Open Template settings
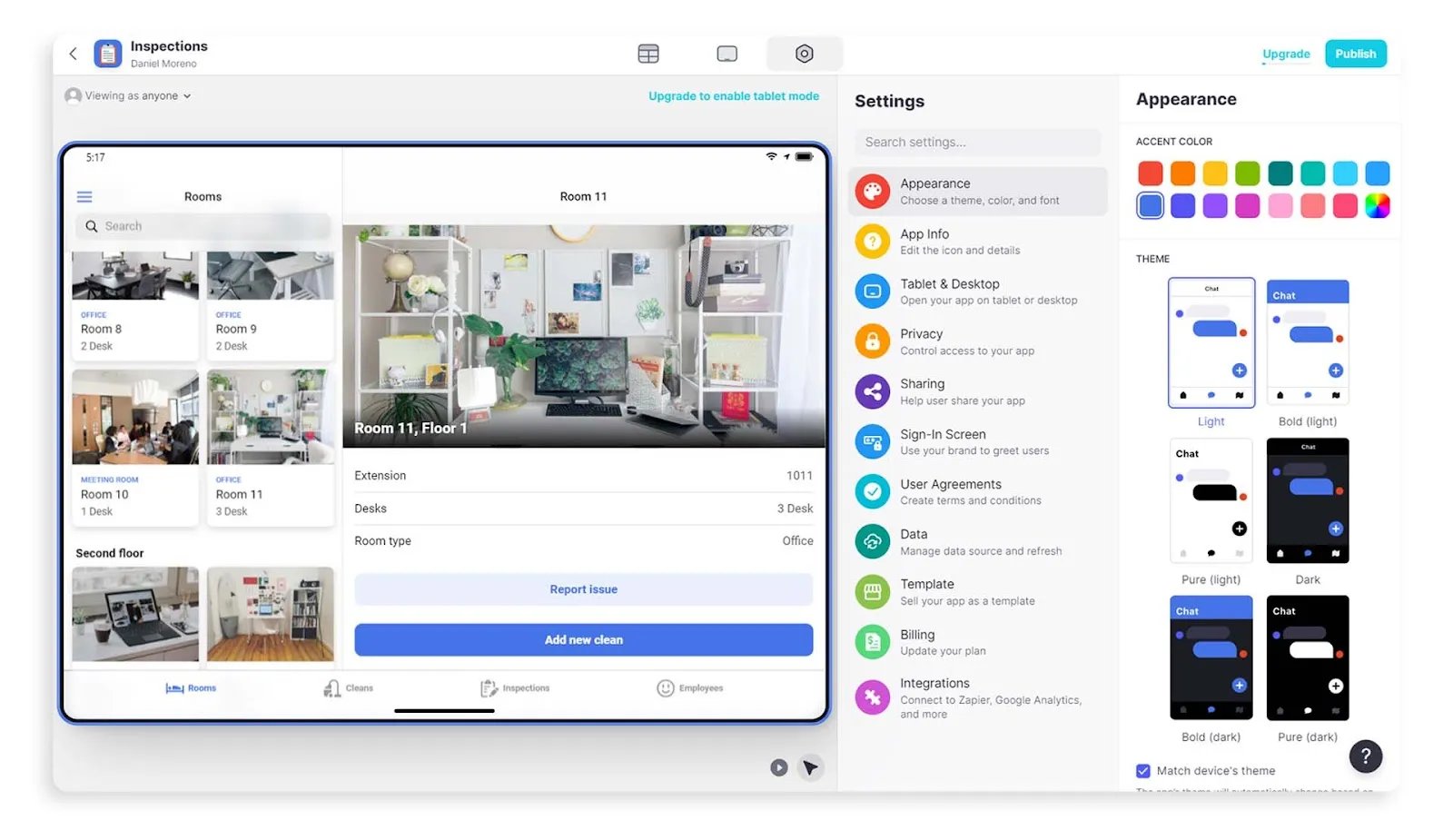 tap(978, 592)
